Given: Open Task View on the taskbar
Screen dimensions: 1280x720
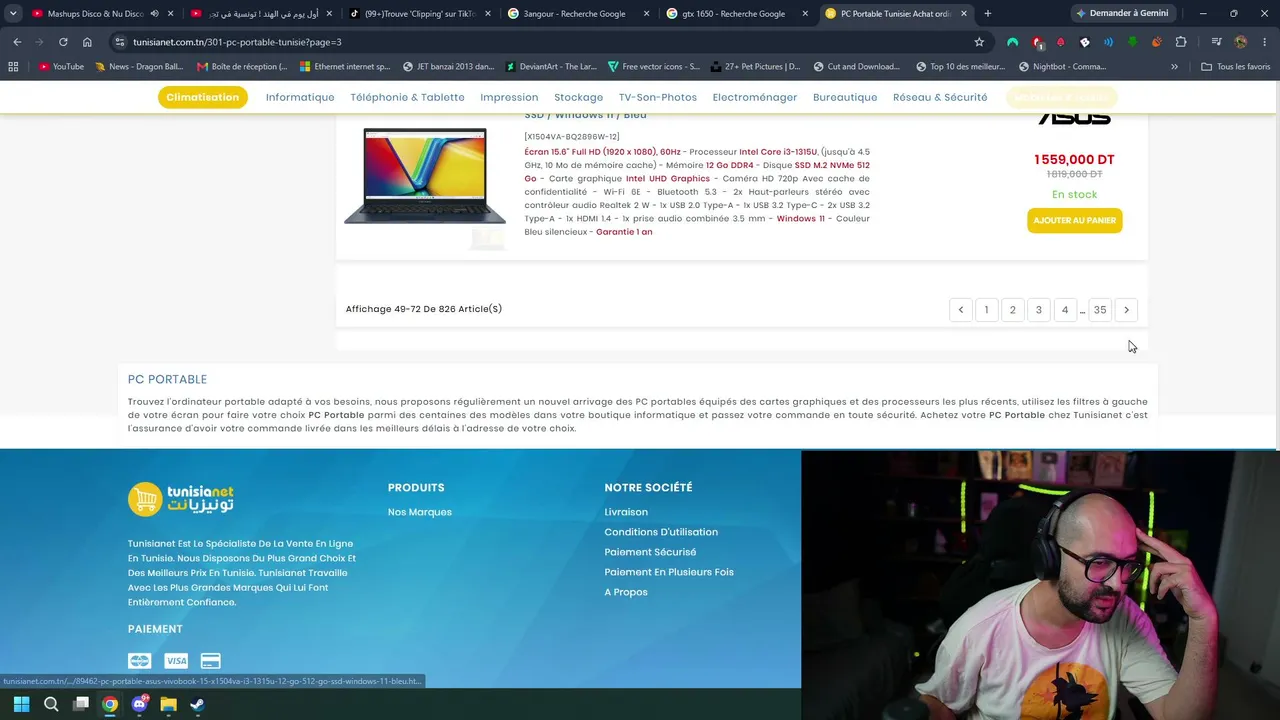Looking at the screenshot, I should 81,704.
